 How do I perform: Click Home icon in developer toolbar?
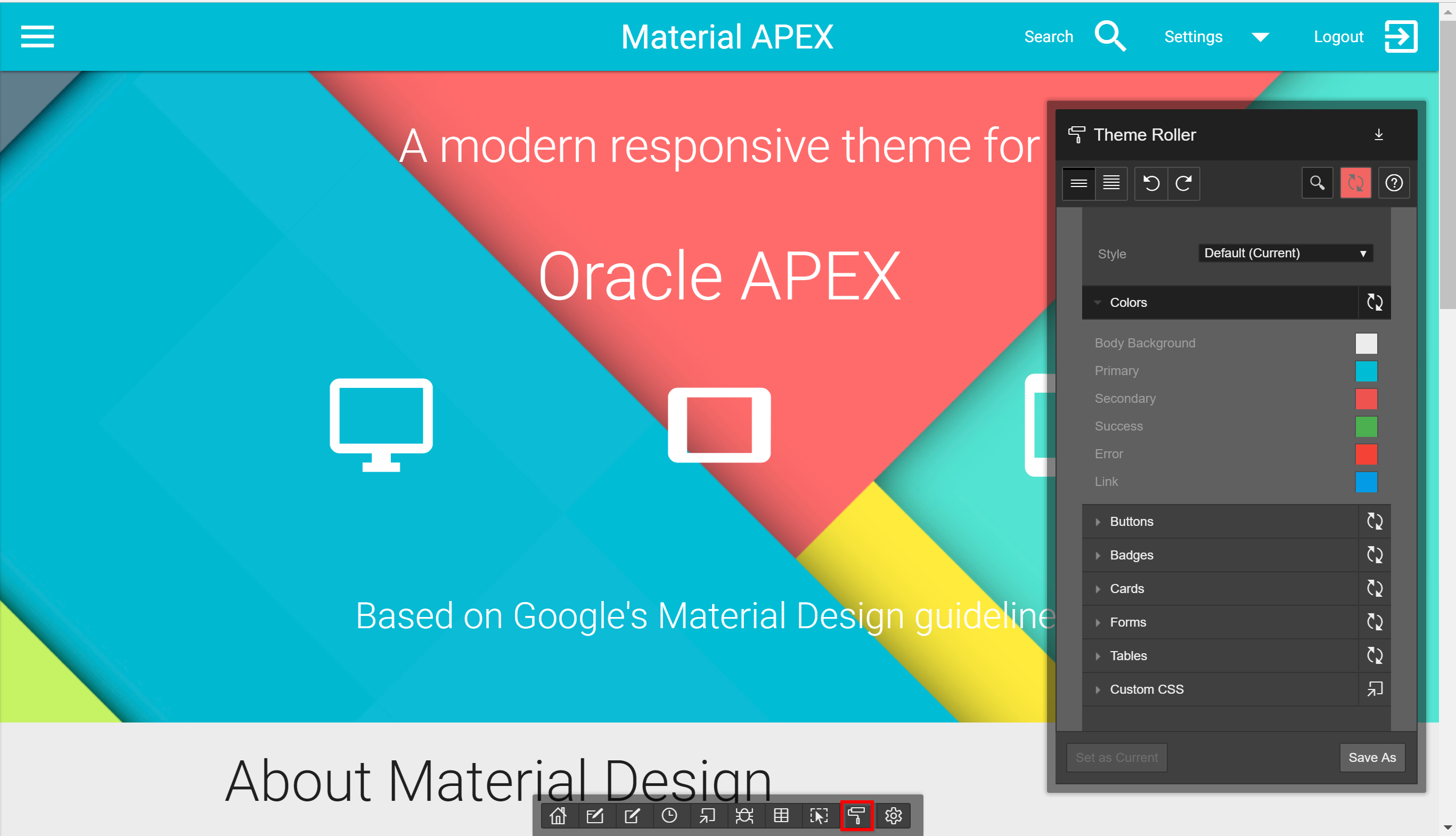pos(558,815)
